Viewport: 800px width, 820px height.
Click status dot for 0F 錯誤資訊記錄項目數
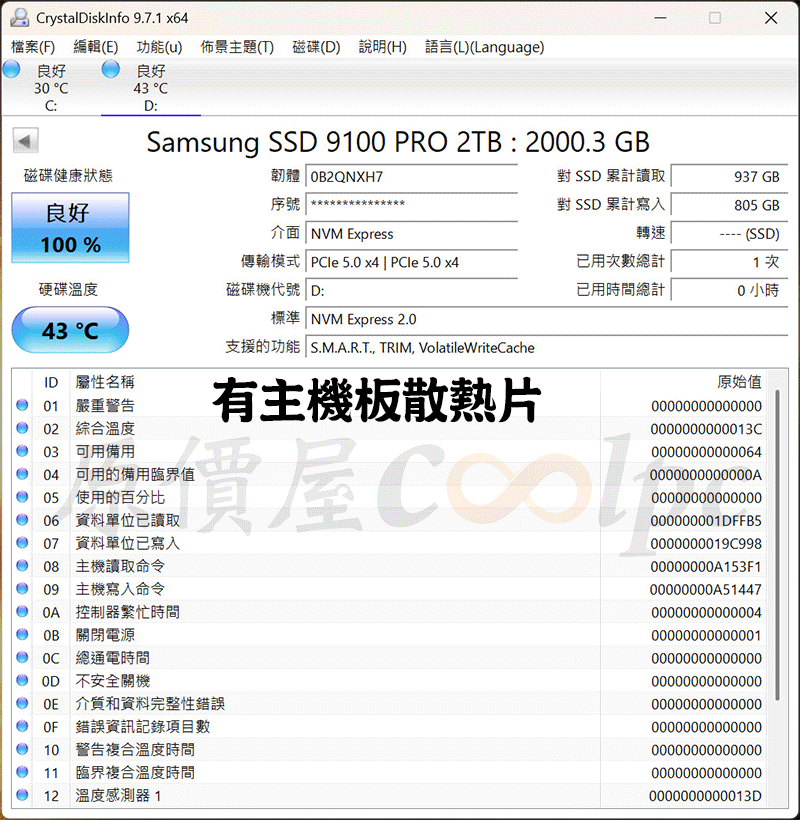pyautogui.click(x=22, y=726)
